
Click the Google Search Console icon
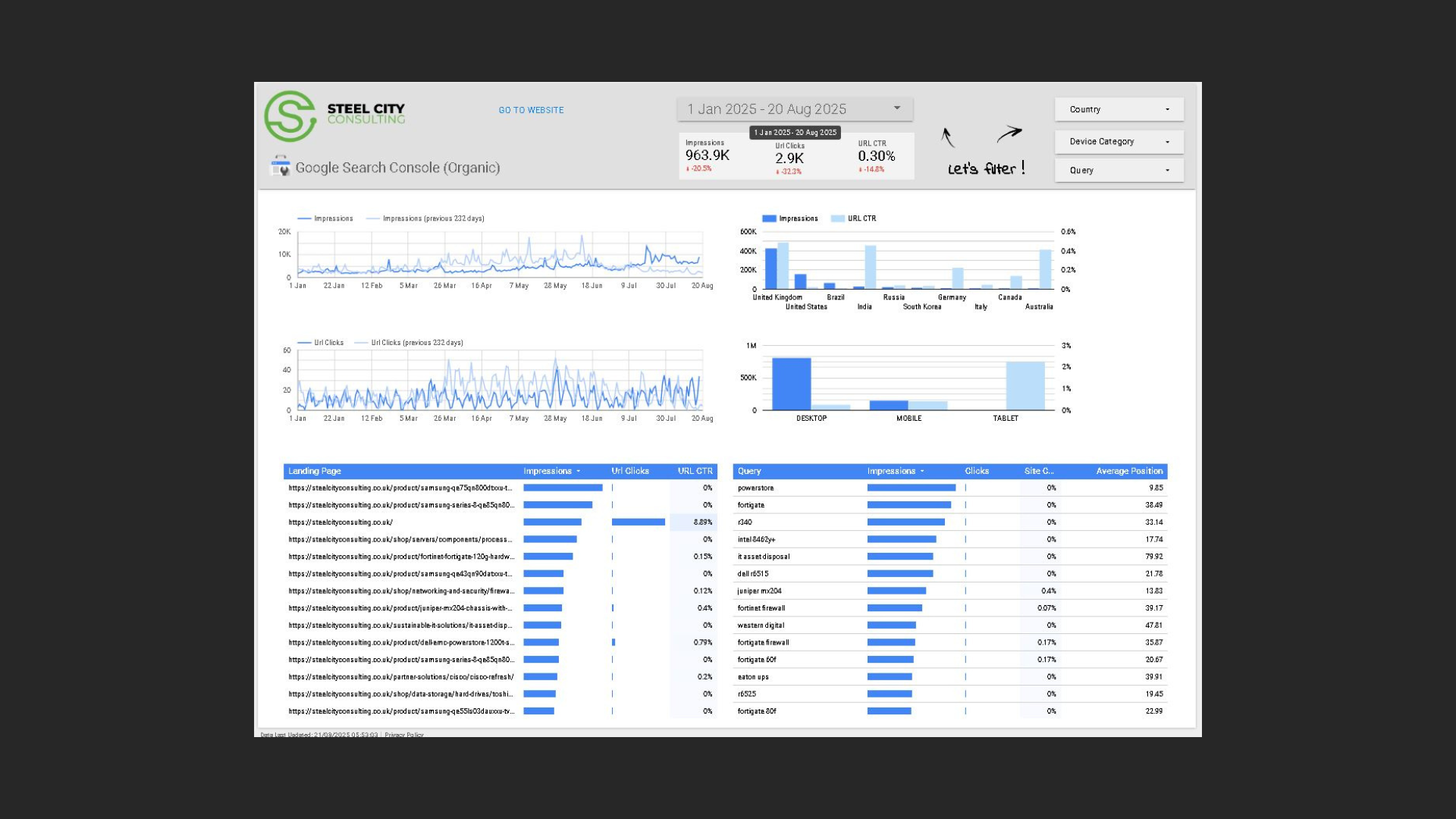(x=280, y=166)
